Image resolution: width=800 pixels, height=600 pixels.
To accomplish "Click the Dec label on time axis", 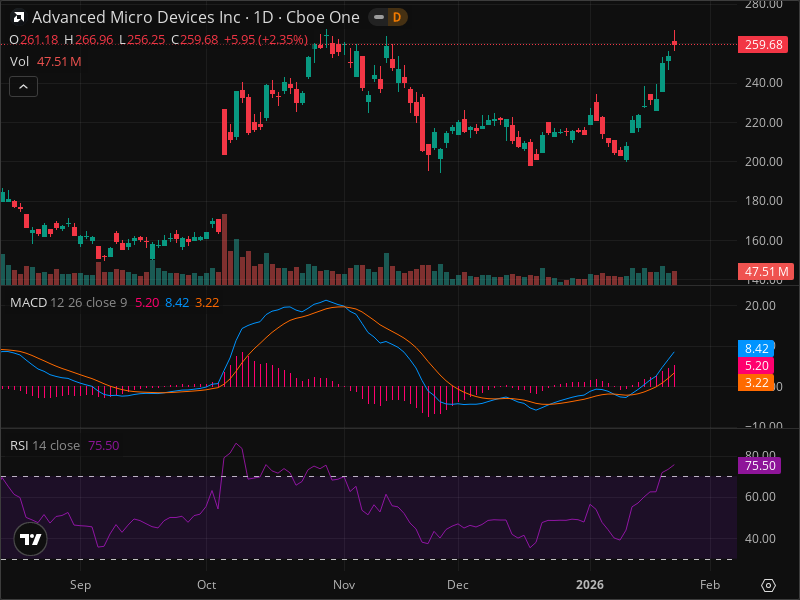I will [458, 585].
